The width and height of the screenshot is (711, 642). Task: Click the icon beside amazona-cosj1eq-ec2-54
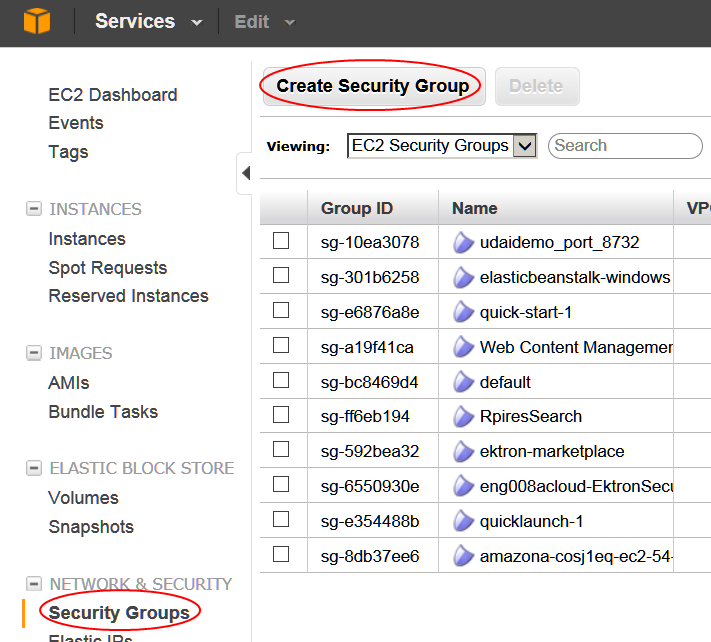click(463, 556)
